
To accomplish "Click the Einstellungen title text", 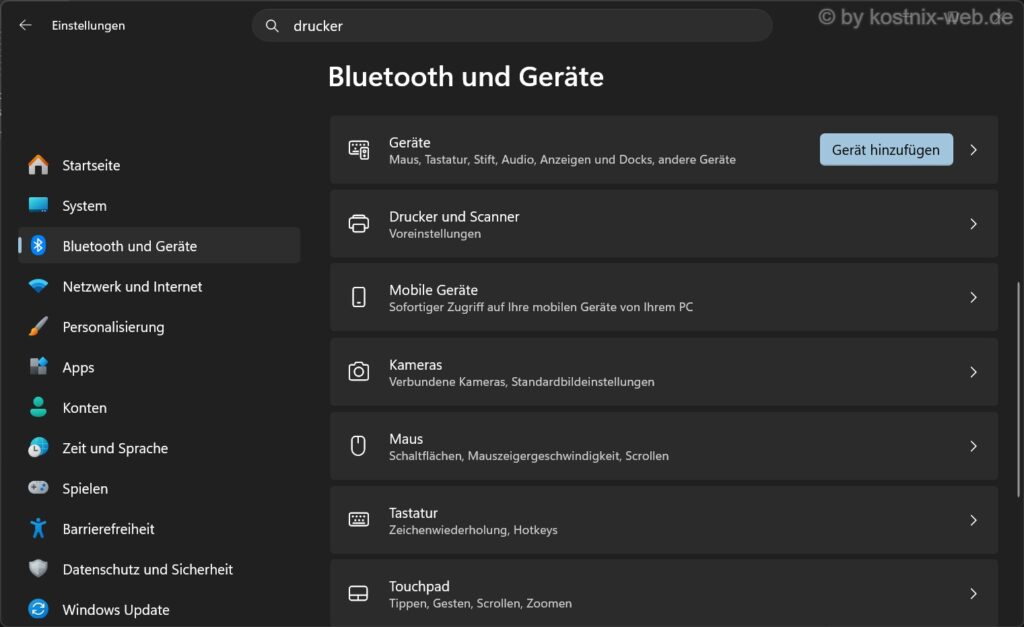I will pyautogui.click(x=88, y=25).
